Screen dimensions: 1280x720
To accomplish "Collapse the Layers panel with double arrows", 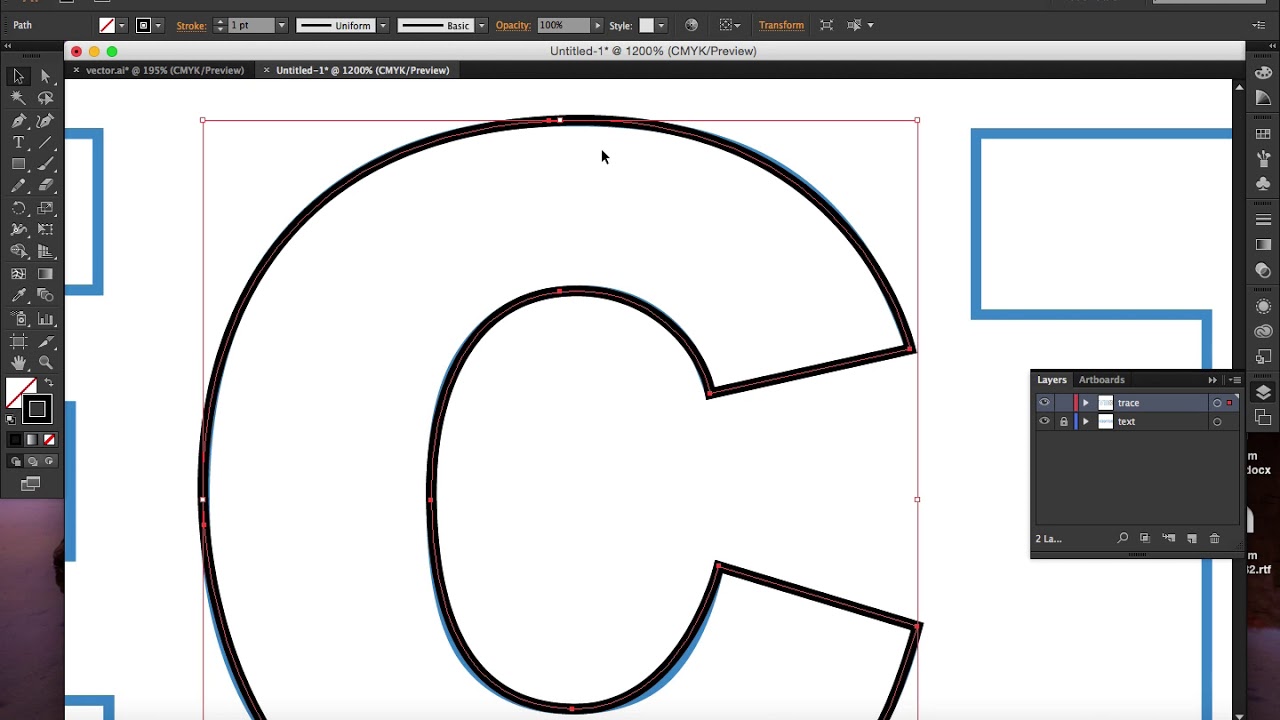I will 1212,380.
